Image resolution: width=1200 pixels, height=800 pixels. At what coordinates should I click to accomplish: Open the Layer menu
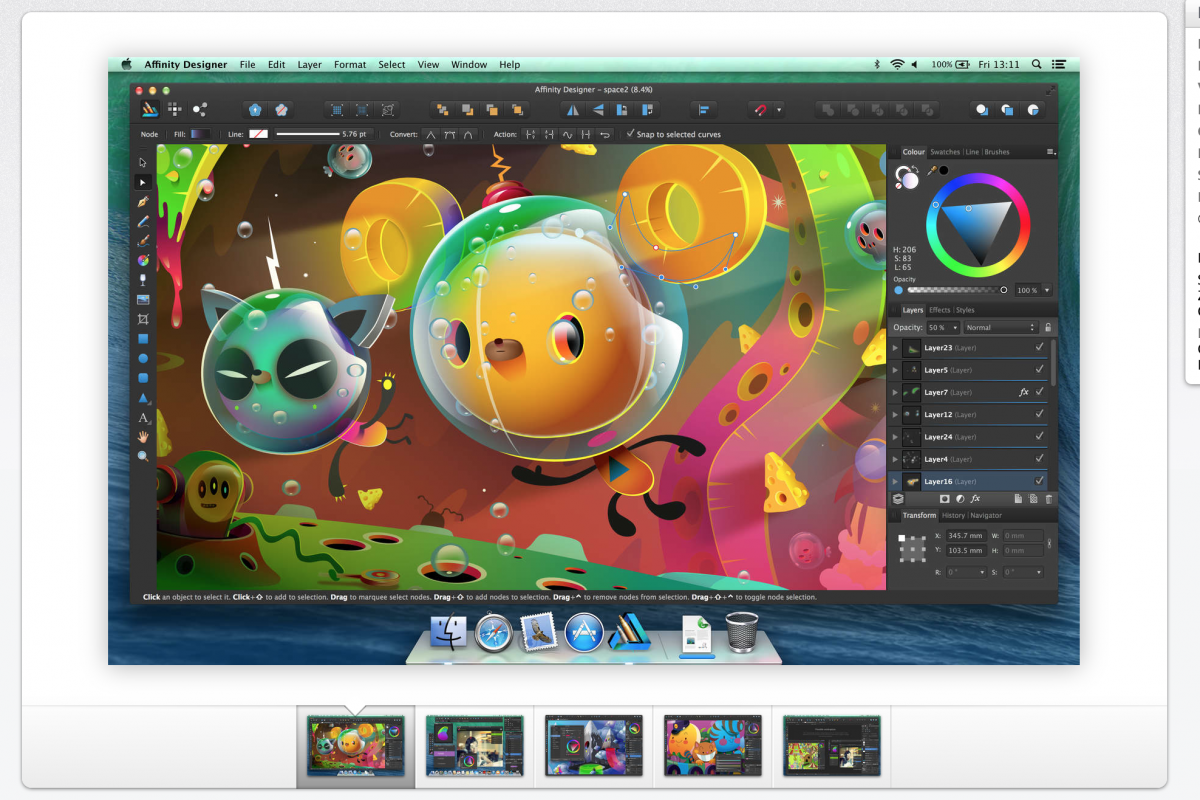pos(310,64)
